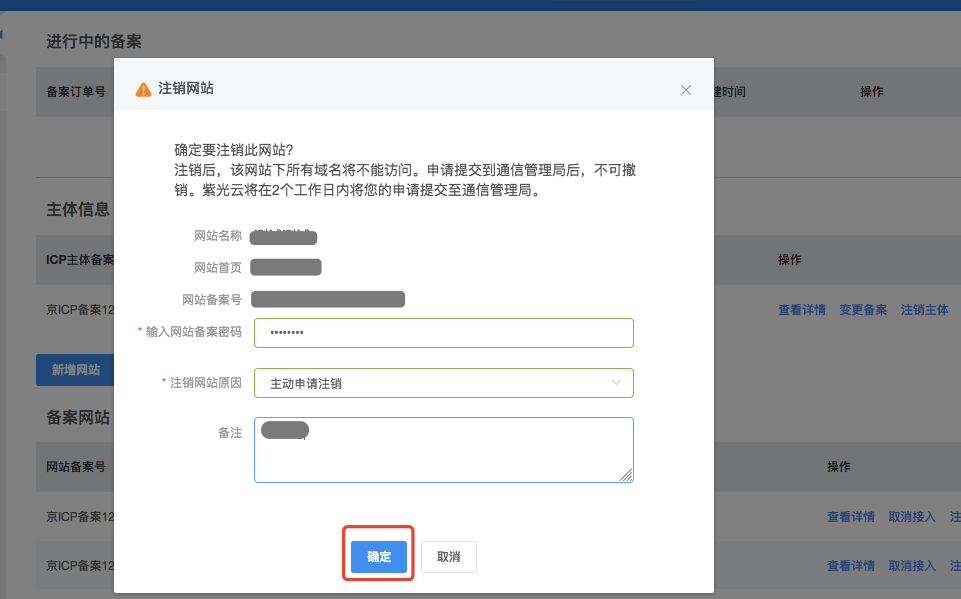Image resolution: width=961 pixels, height=599 pixels.
Task: Click the chevron arrow in 注销网站原因 selector
Action: coord(616,382)
